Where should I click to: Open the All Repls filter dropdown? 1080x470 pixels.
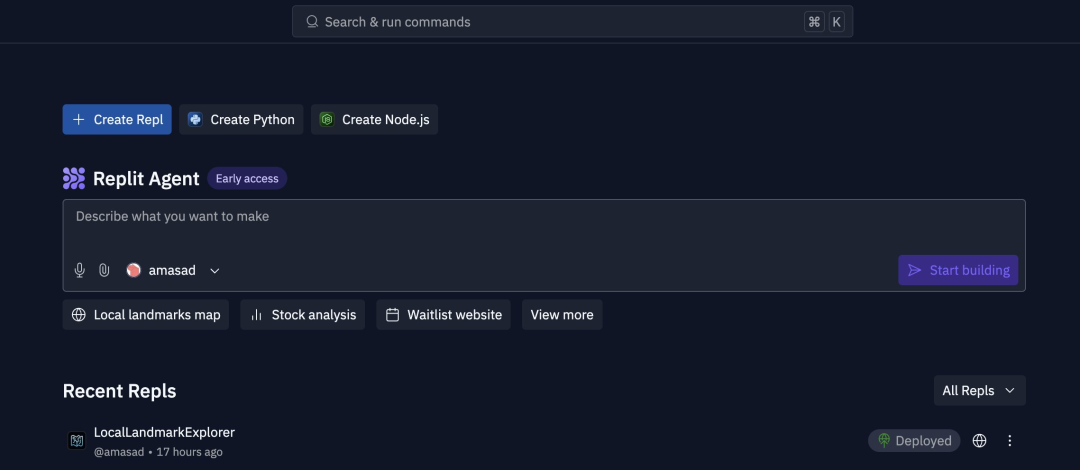[979, 390]
